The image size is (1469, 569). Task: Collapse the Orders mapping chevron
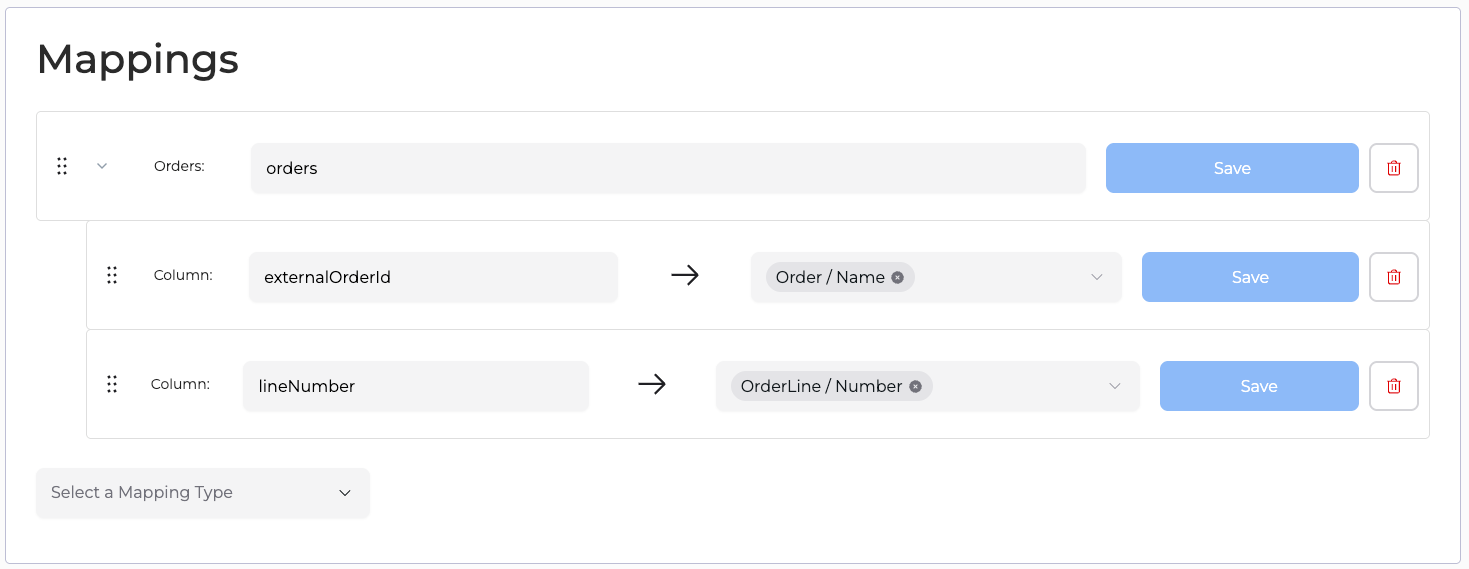102,166
